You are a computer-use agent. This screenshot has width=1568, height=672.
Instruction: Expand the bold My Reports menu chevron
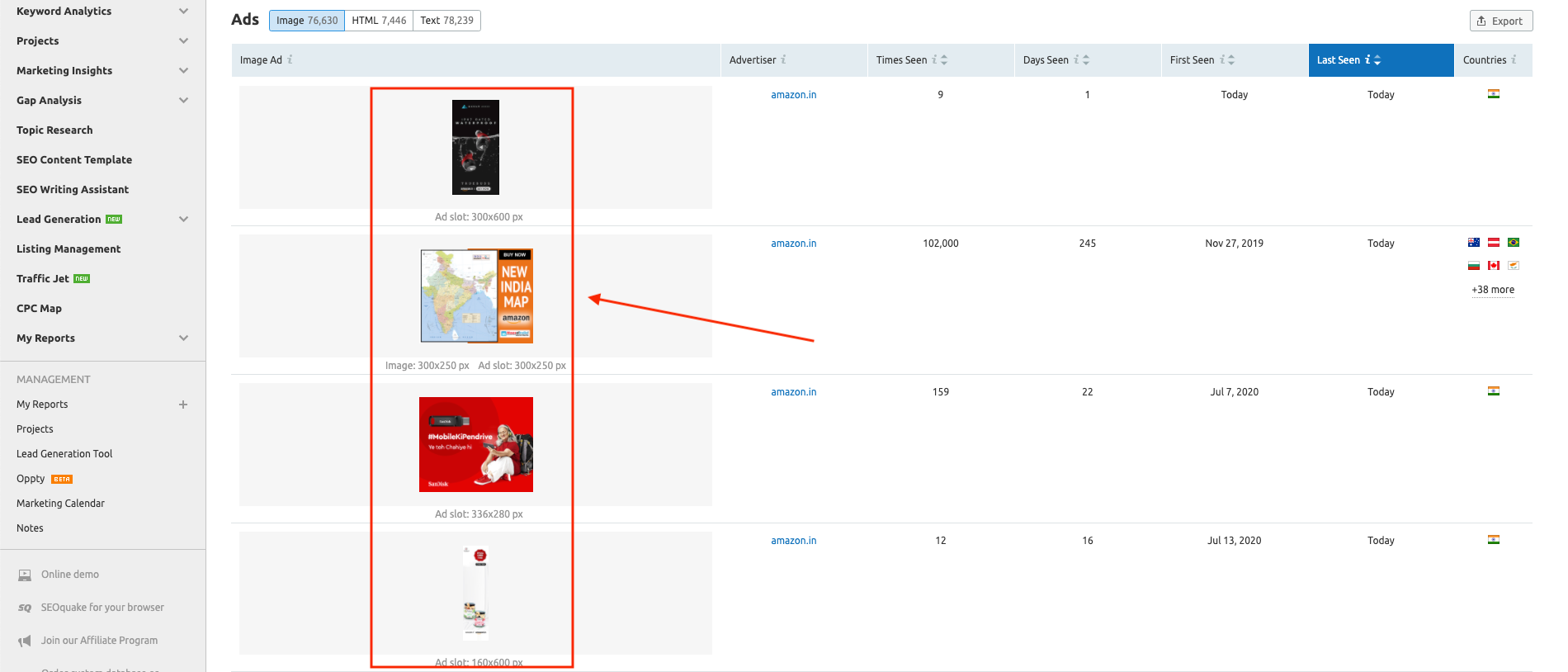click(x=183, y=338)
